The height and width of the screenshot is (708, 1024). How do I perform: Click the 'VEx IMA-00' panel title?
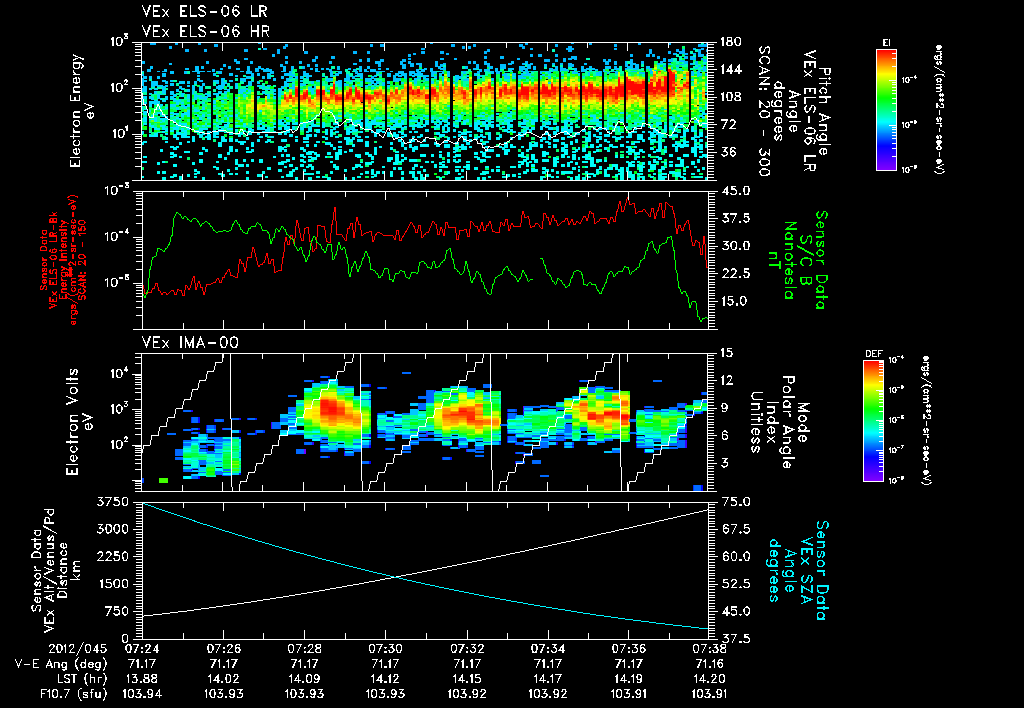[x=190, y=342]
